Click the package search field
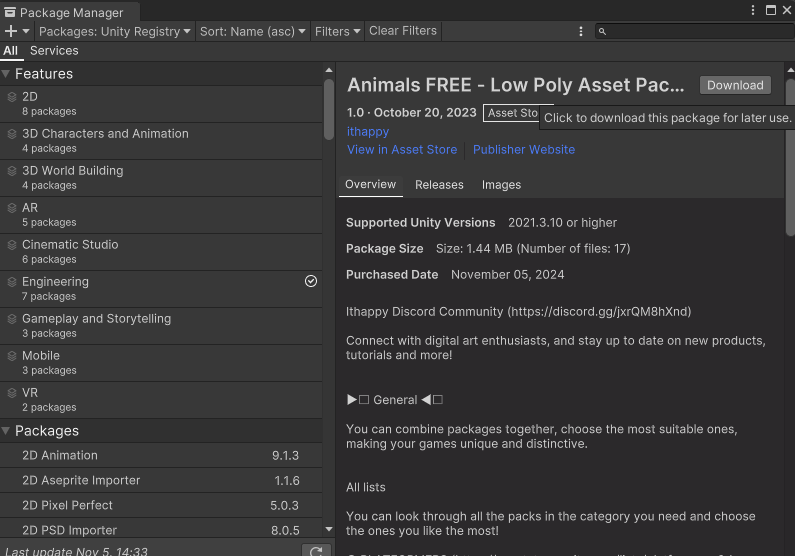 (x=695, y=31)
